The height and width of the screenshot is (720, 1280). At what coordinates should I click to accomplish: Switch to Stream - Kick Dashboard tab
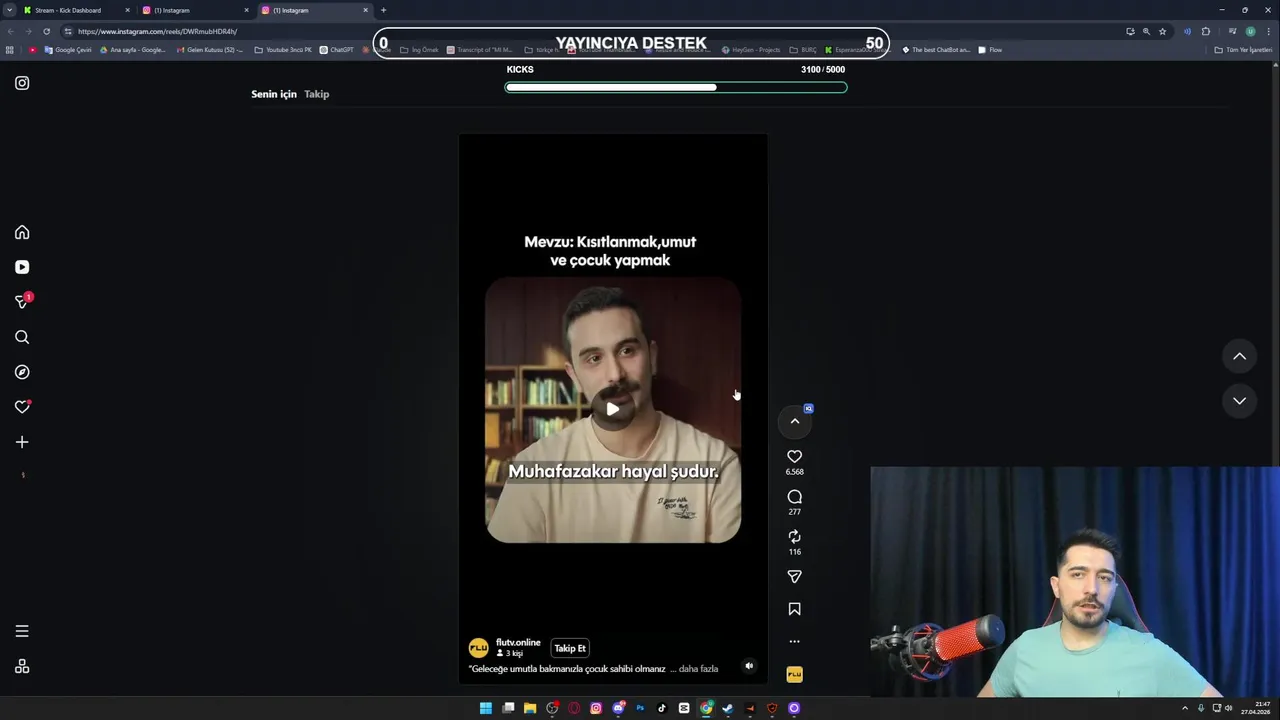coord(76,10)
